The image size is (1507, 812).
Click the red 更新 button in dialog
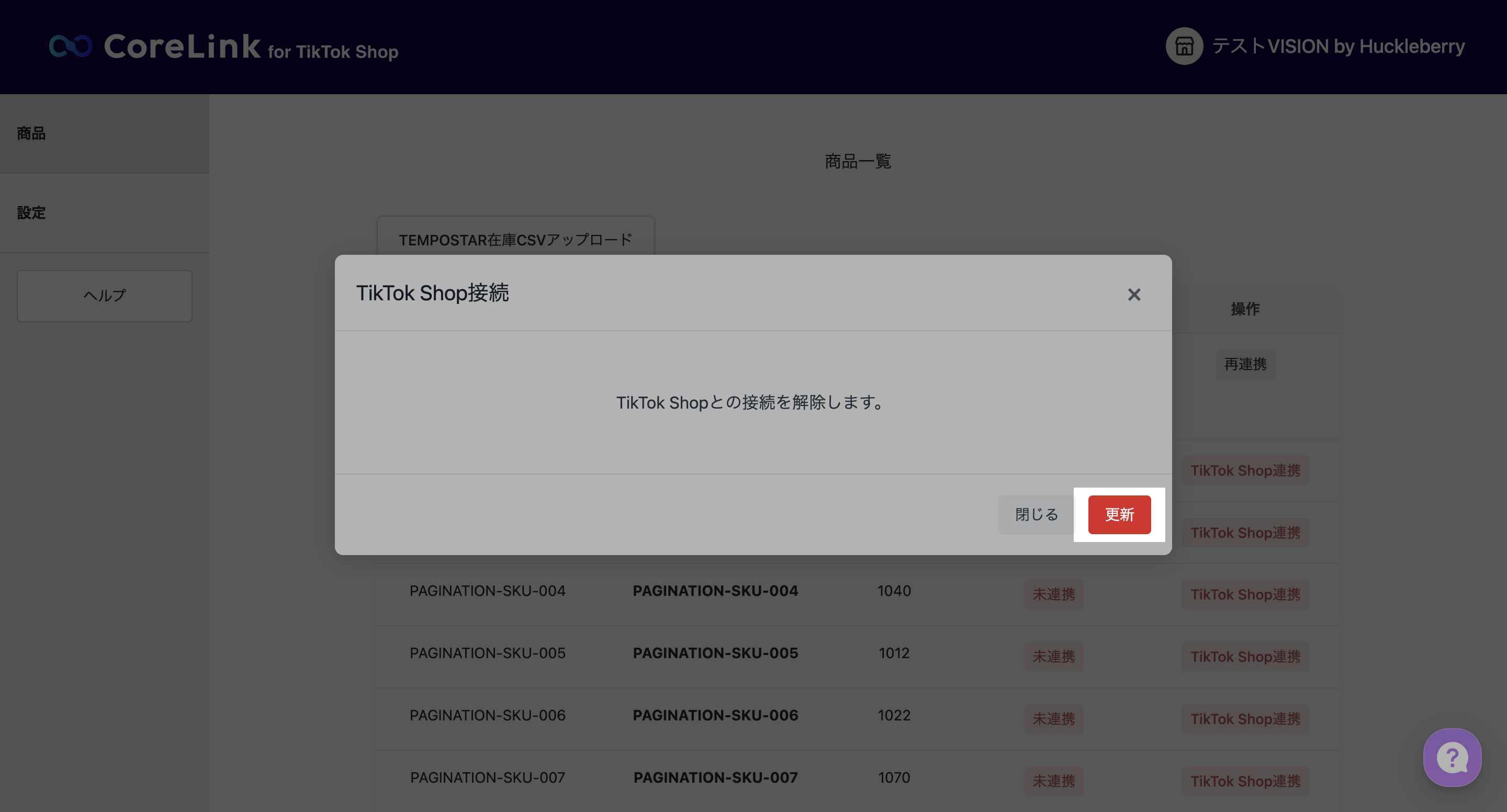[1119, 514]
